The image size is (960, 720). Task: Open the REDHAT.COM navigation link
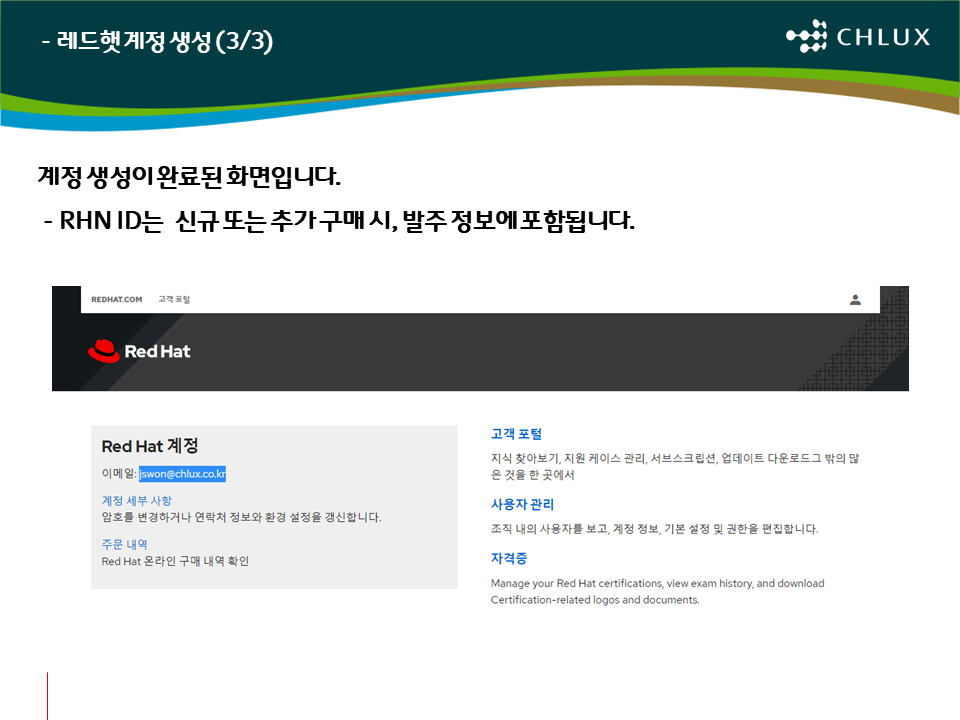pyautogui.click(x=116, y=299)
